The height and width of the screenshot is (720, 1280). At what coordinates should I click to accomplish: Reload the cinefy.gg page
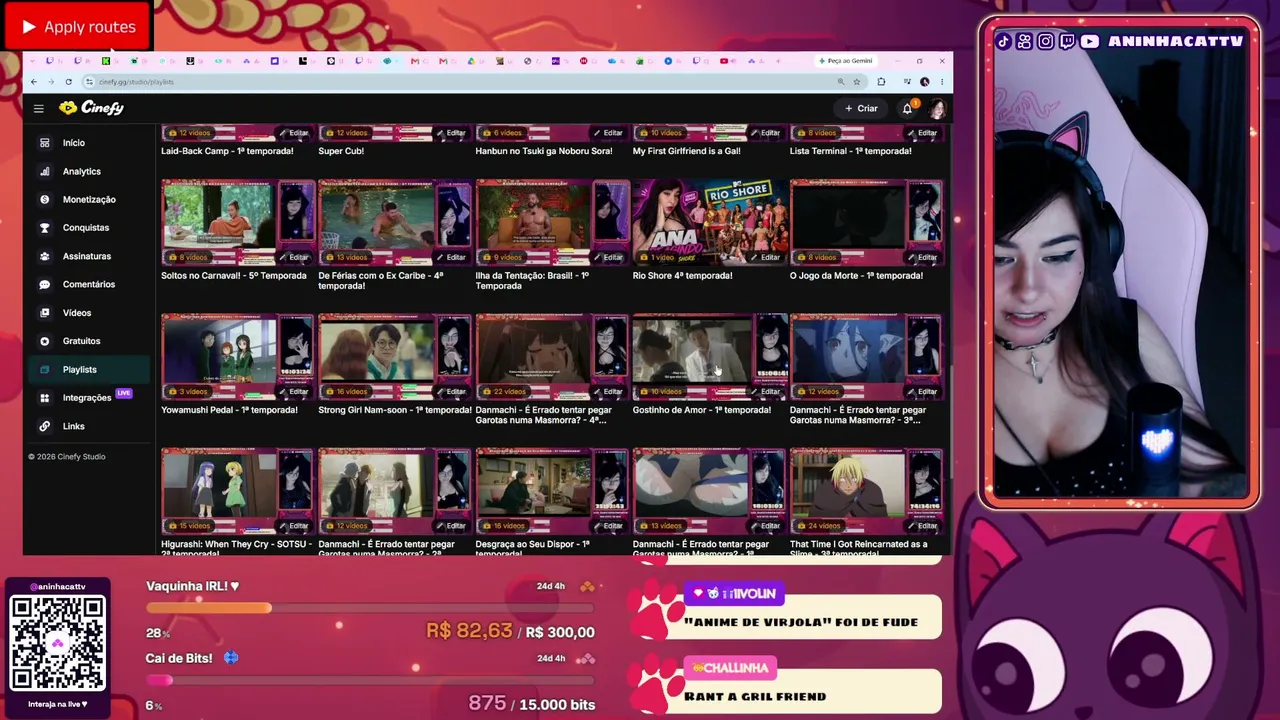(x=68, y=82)
